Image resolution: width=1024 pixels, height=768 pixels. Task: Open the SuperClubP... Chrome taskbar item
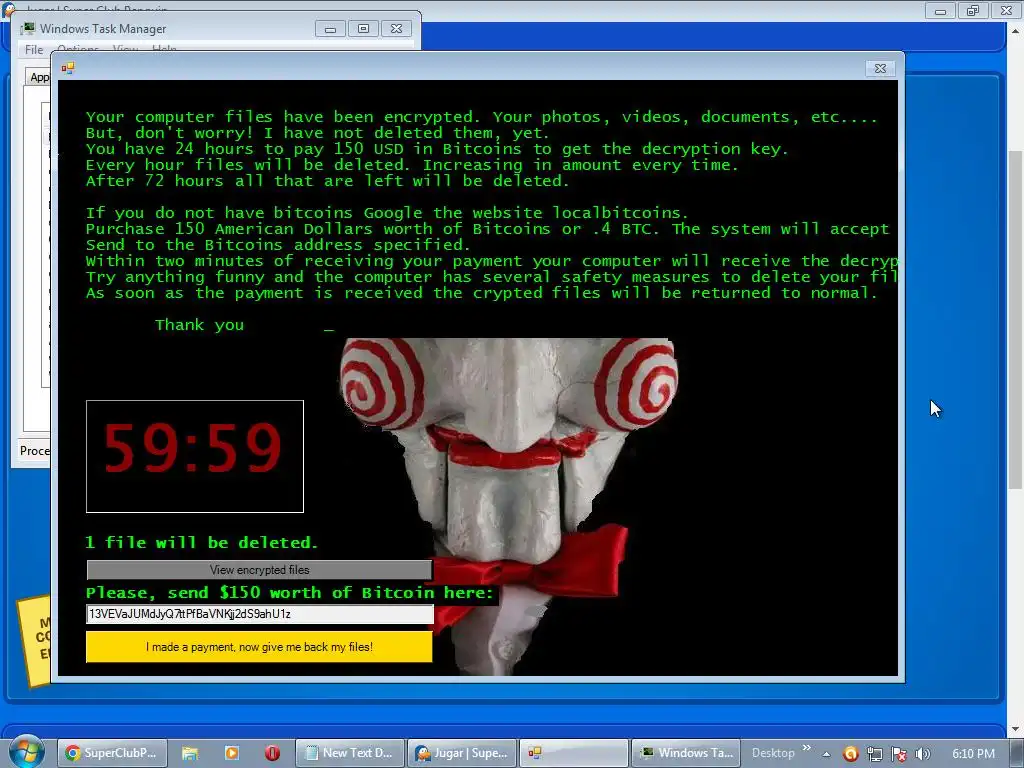pyautogui.click(x=112, y=753)
